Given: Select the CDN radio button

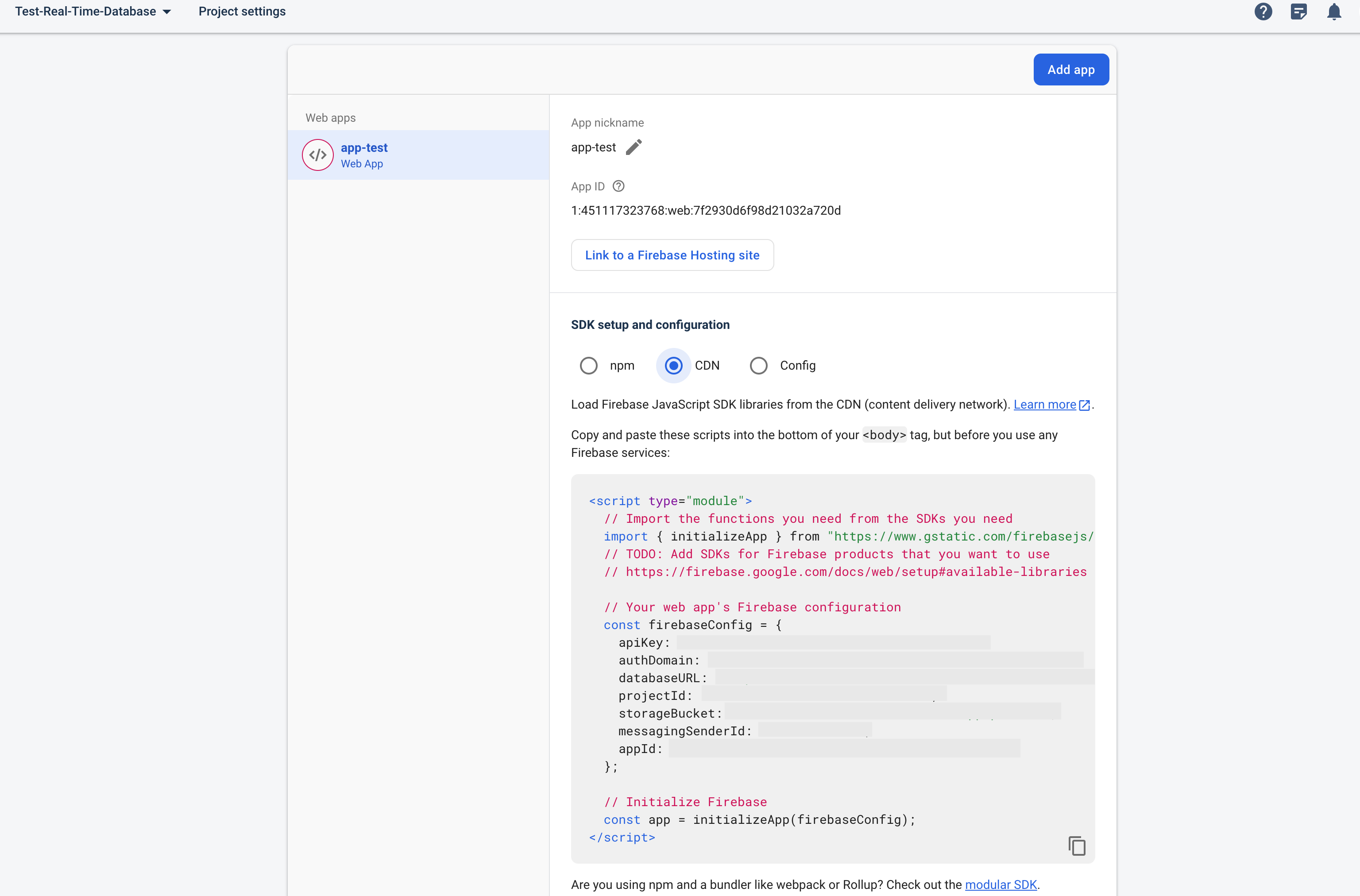Looking at the screenshot, I should (674, 366).
